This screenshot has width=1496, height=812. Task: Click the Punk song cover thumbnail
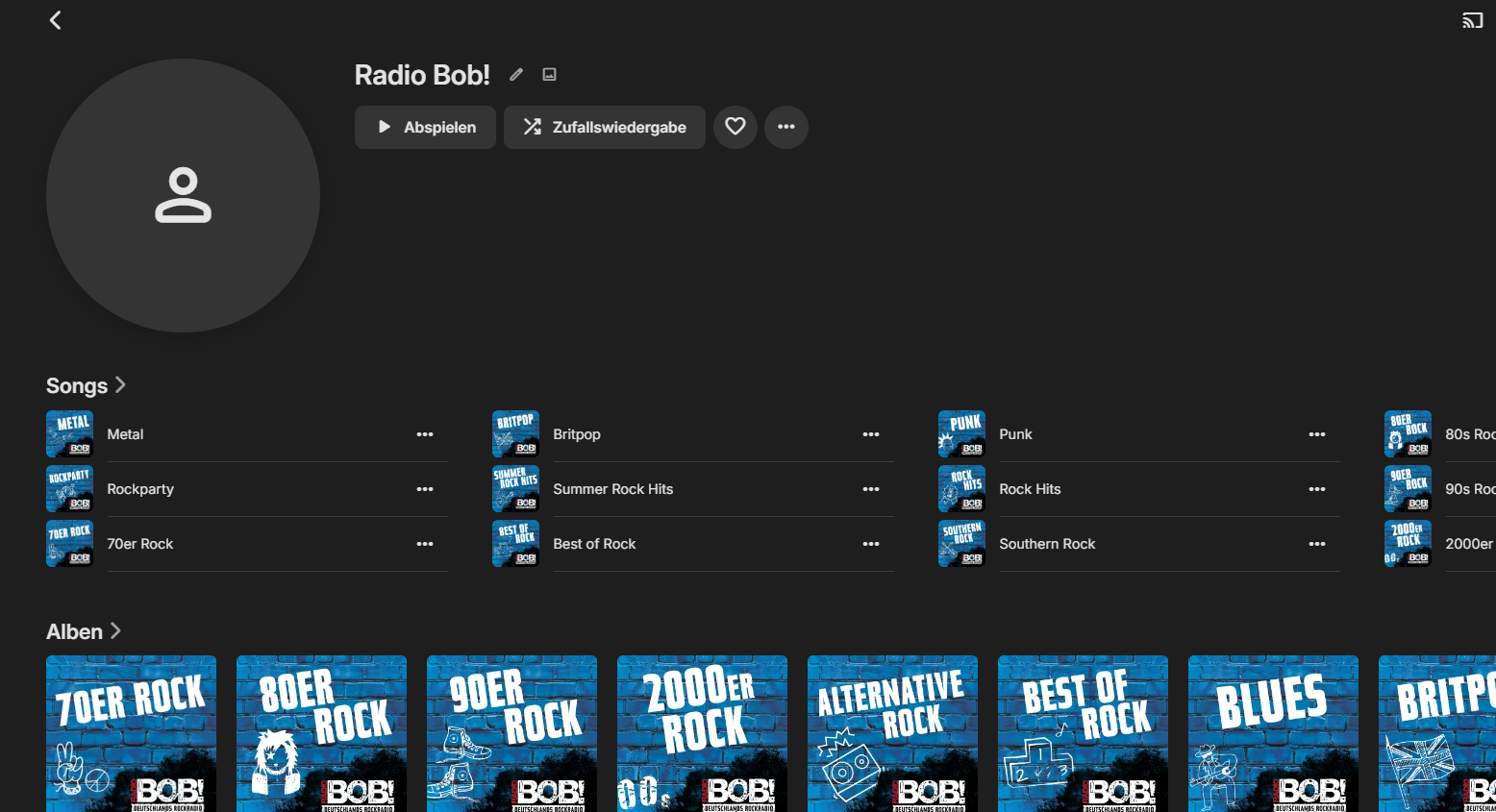[961, 434]
